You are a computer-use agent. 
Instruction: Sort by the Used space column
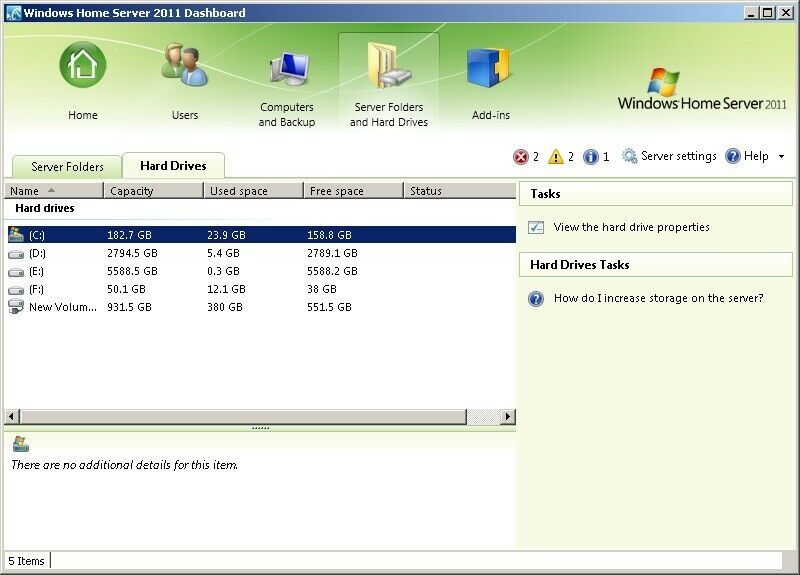click(253, 191)
